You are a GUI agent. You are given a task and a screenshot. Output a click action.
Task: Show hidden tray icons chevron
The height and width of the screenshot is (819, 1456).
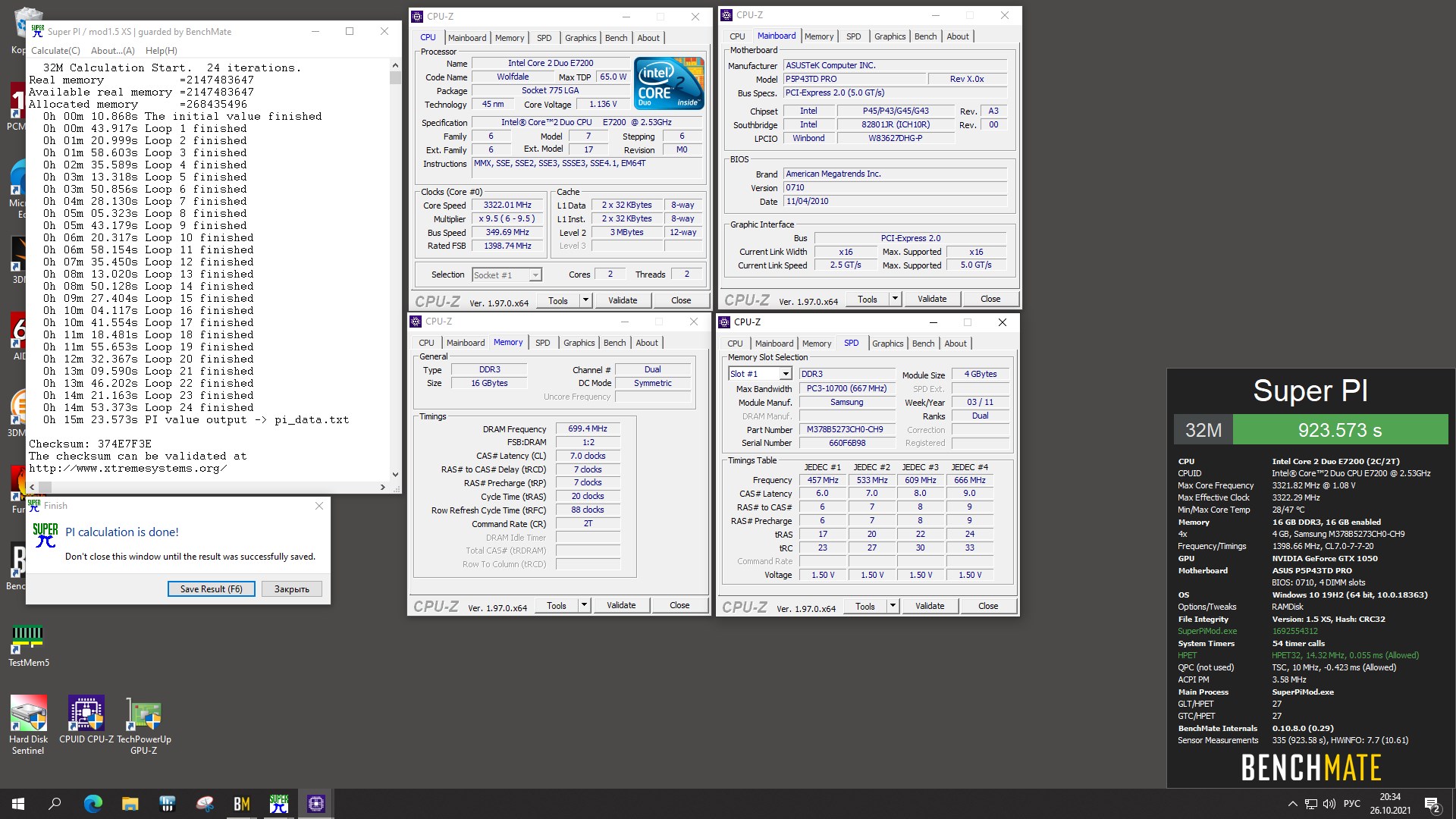tap(1292, 804)
